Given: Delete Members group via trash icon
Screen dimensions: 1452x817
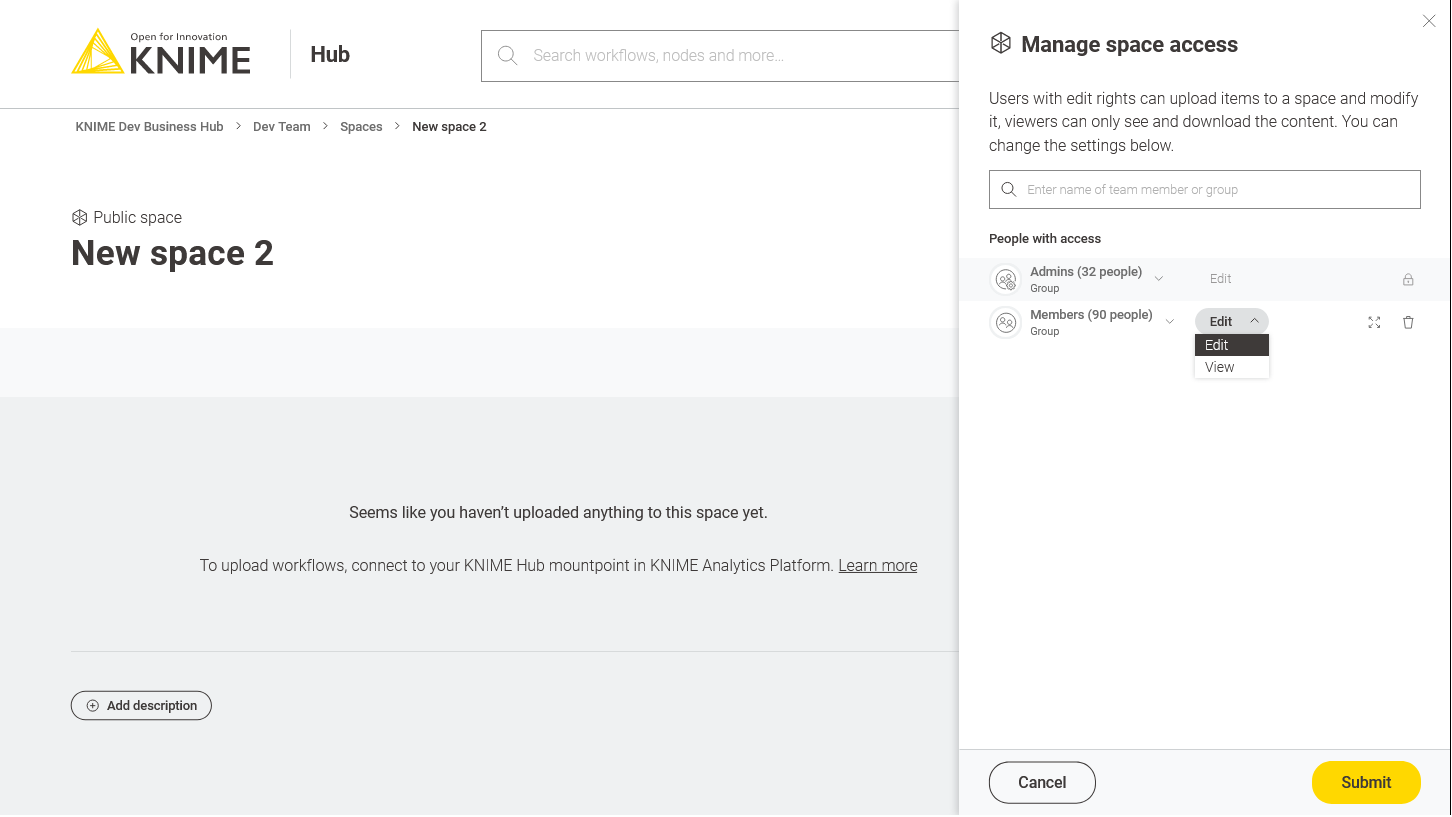Looking at the screenshot, I should pyautogui.click(x=1408, y=322).
